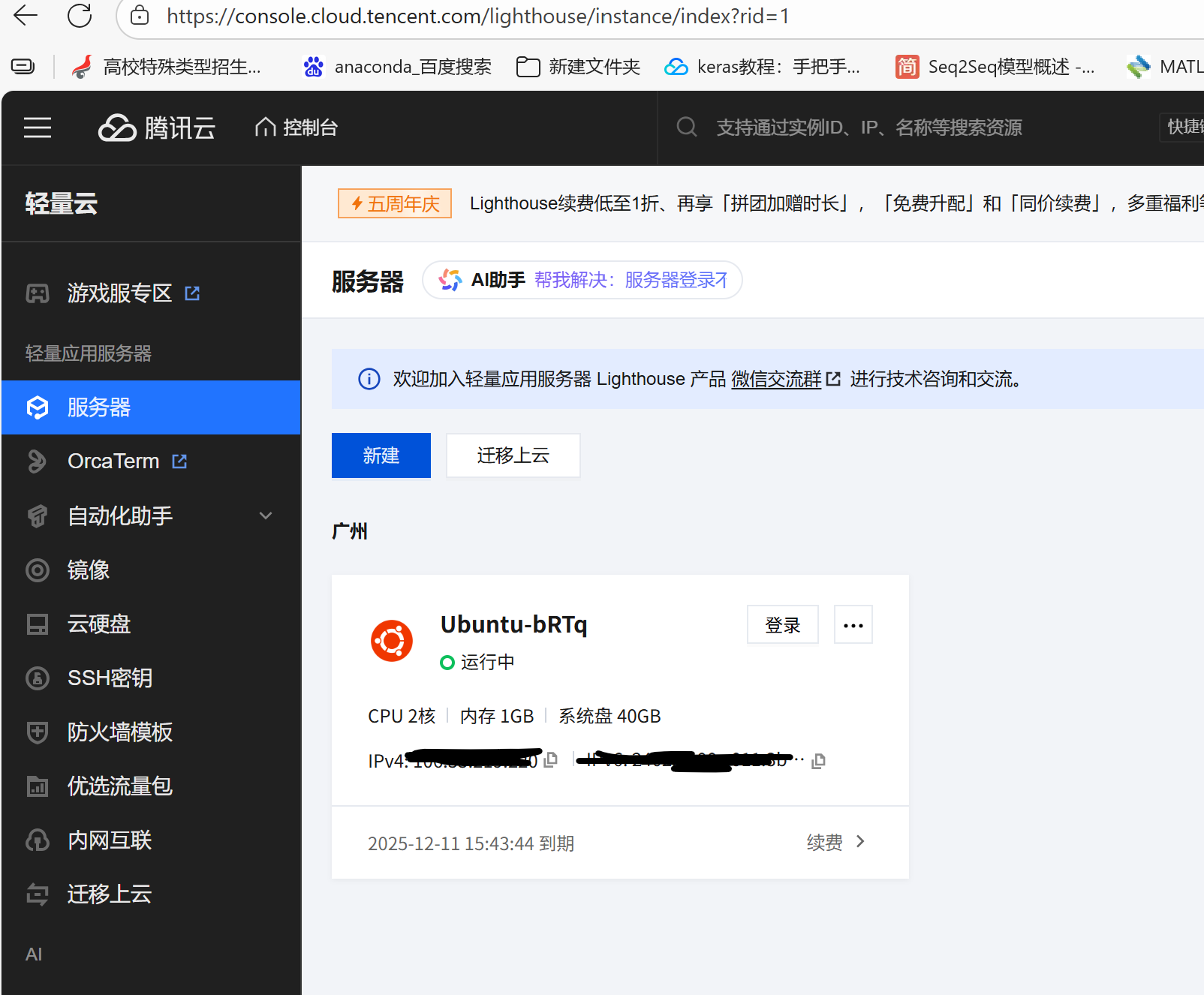1204x995 pixels.
Task: Open the 微信交流群 link
Action: [777, 379]
